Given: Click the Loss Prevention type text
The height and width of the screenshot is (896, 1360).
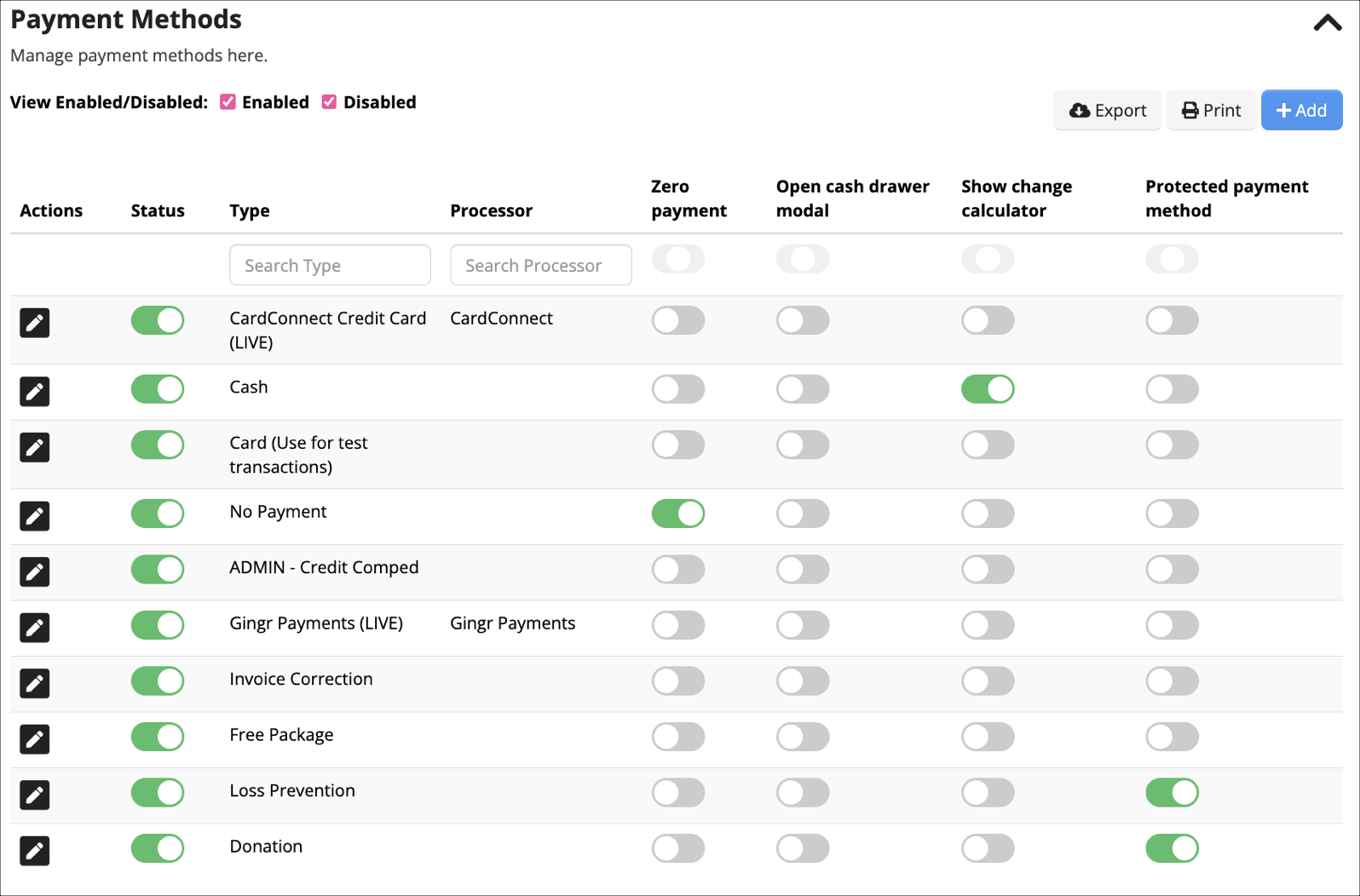Looking at the screenshot, I should pos(292,790).
